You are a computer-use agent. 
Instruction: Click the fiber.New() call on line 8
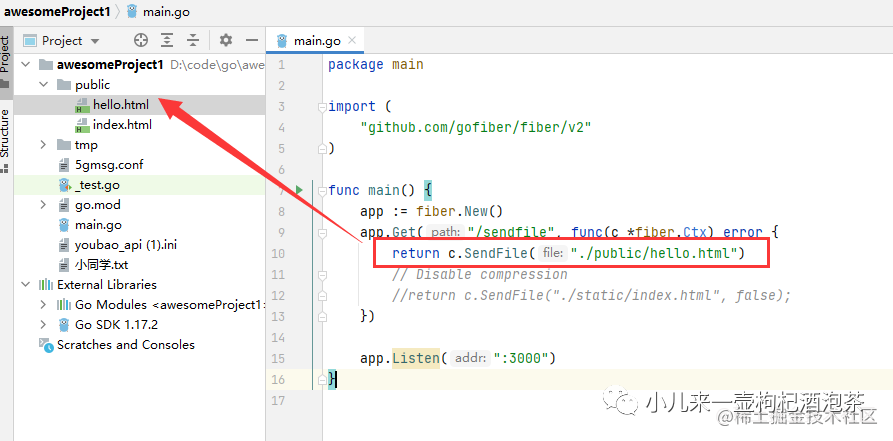click(x=460, y=211)
